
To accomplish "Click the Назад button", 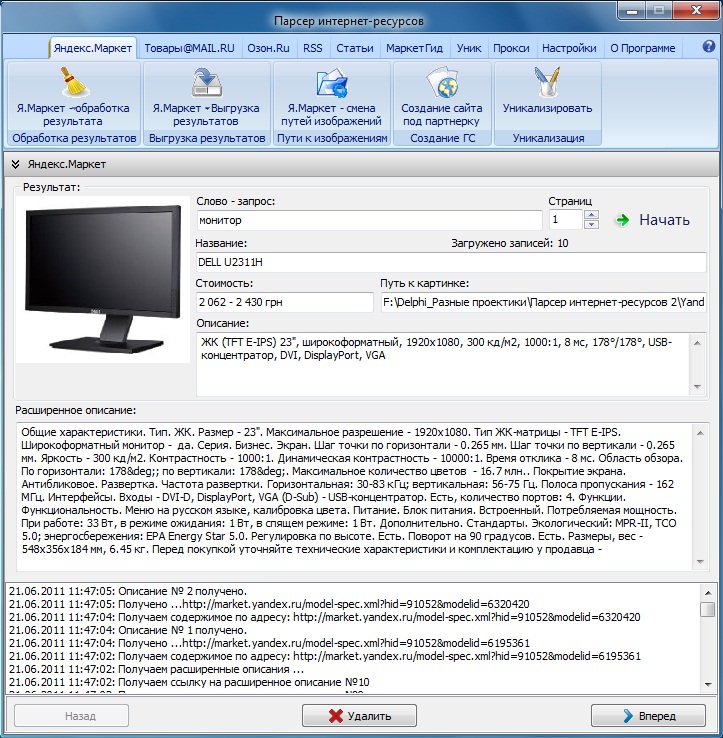I will click(72, 716).
